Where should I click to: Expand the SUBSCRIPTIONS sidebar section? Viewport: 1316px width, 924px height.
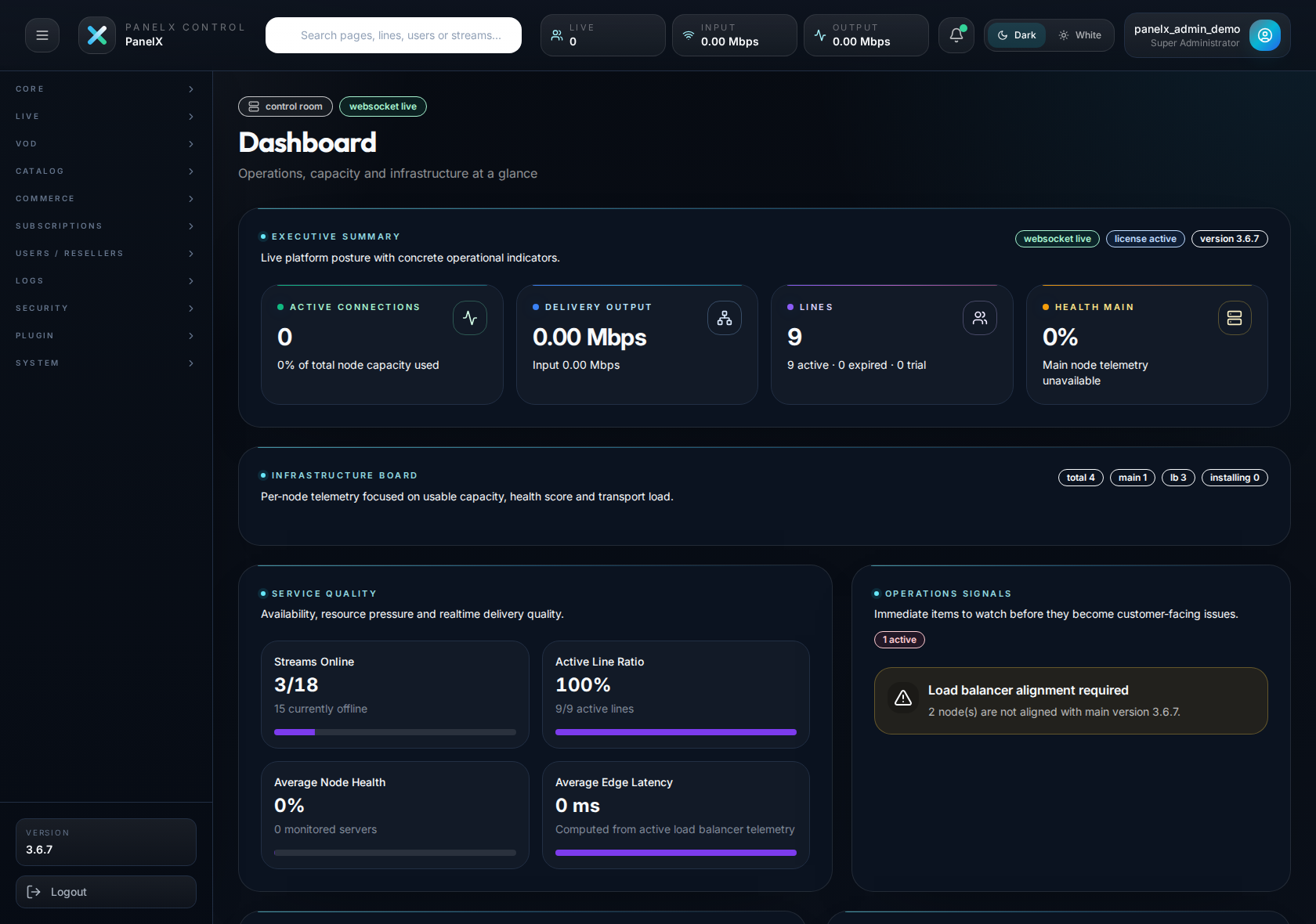[106, 226]
